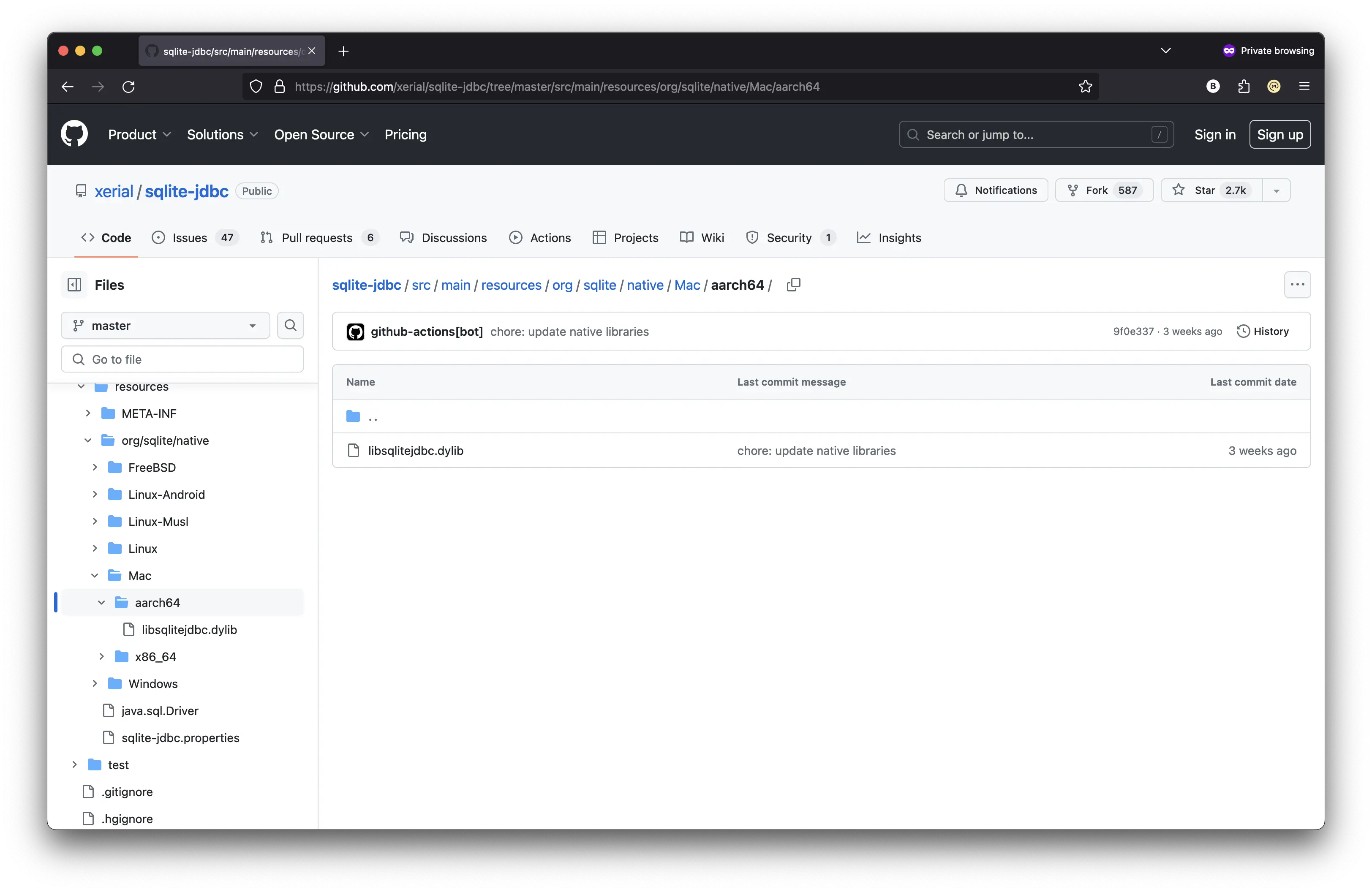Screen dimensions: 1372x892
Task: Open the Wiki tab
Action: (x=702, y=237)
